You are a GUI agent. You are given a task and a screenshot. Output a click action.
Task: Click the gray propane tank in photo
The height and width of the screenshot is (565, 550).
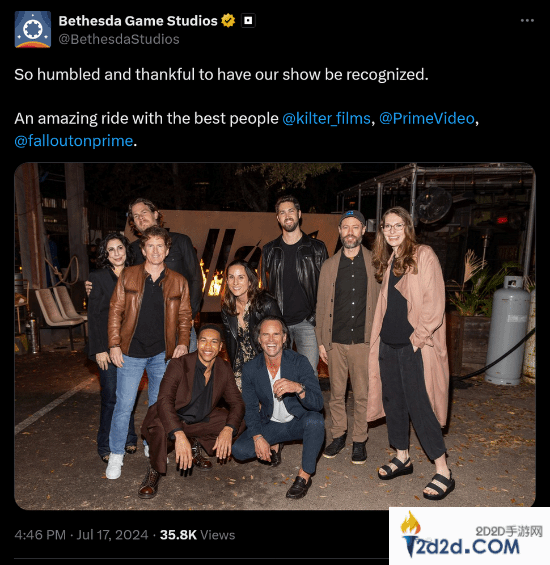coord(508,330)
